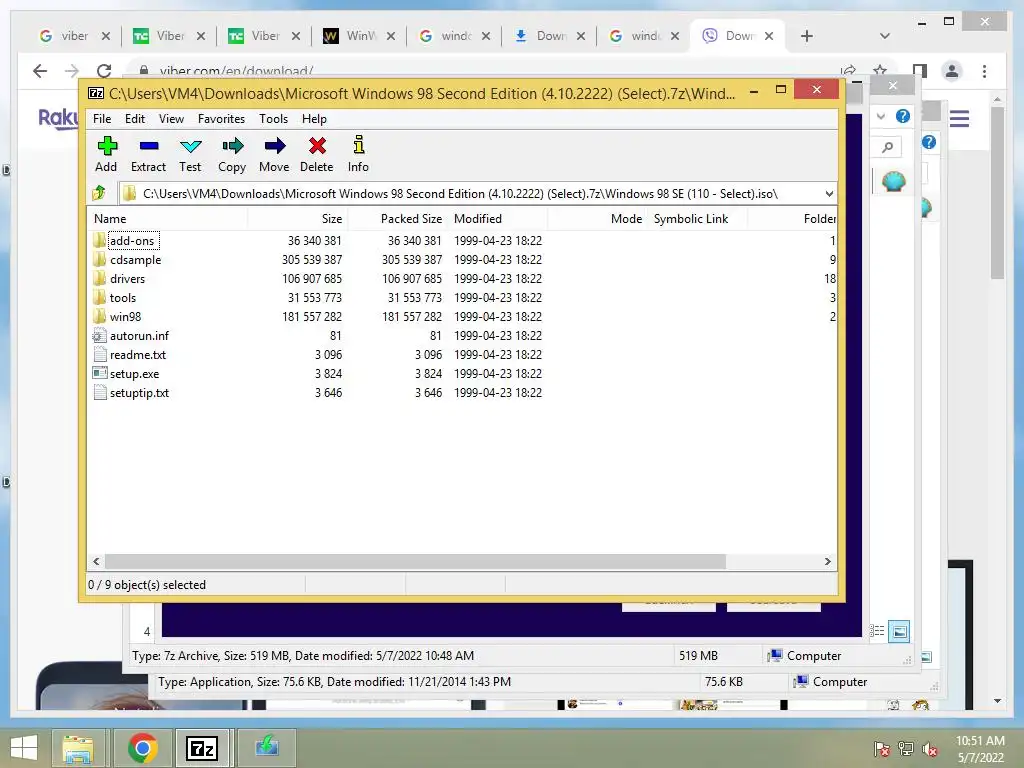Image resolution: width=1024 pixels, height=768 pixels.
Task: Click the horizontal scrollbar right arrow
Action: (x=827, y=562)
